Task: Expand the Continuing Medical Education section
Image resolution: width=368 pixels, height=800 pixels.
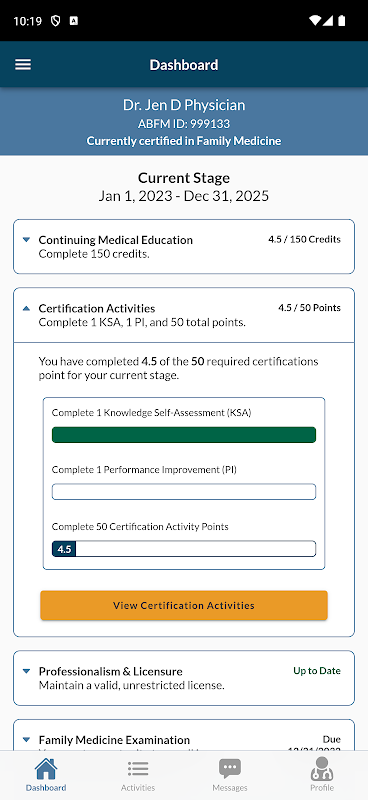Action: [184, 246]
